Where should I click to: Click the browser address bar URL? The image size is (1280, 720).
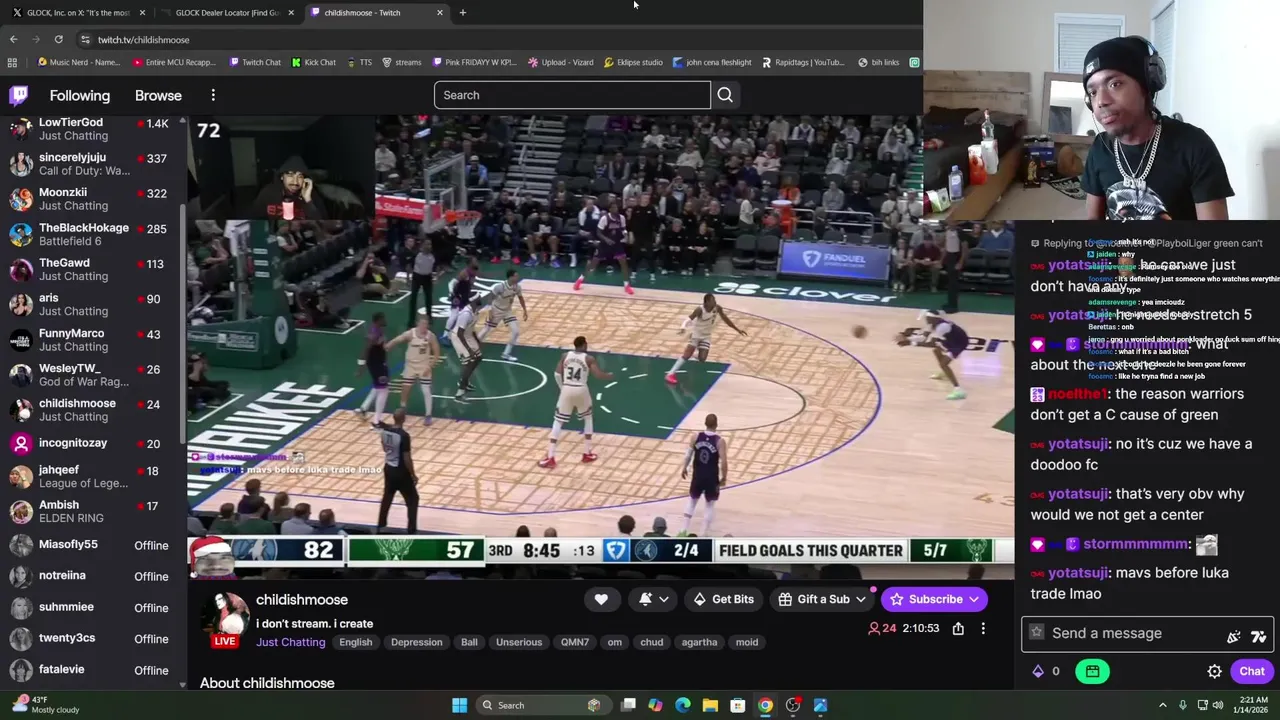143,39
